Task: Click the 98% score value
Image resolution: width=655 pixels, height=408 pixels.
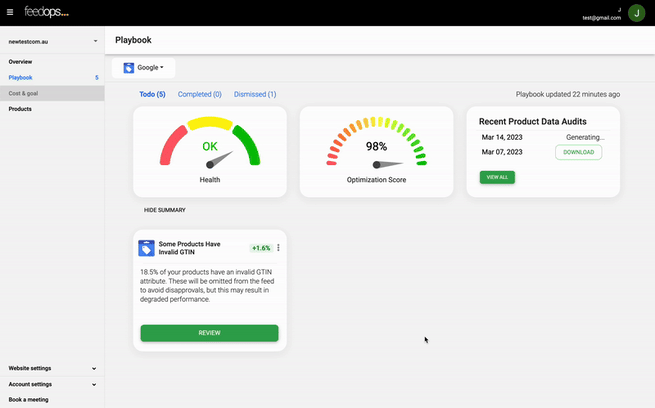Action: [376, 147]
